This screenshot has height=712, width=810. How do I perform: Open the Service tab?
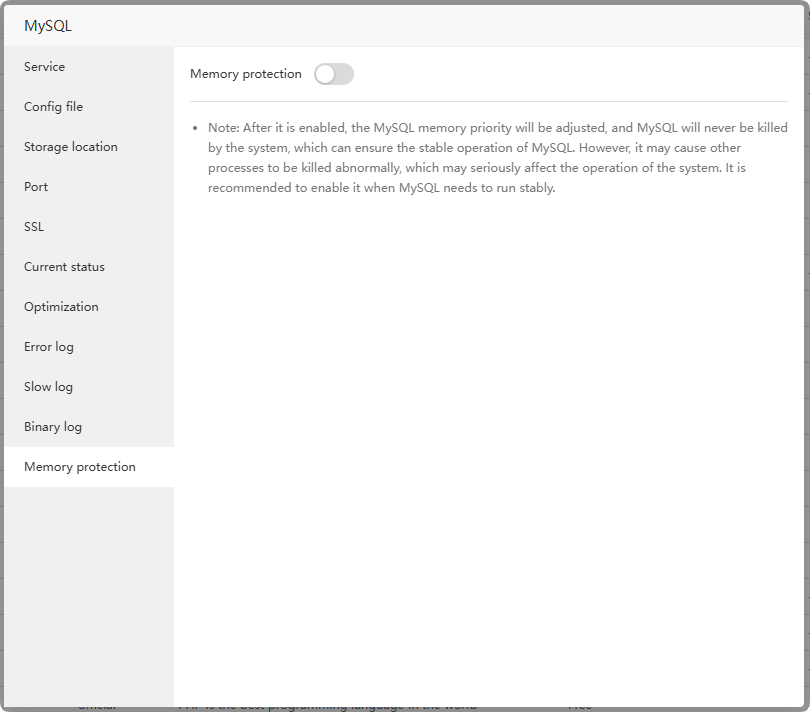tap(89, 67)
